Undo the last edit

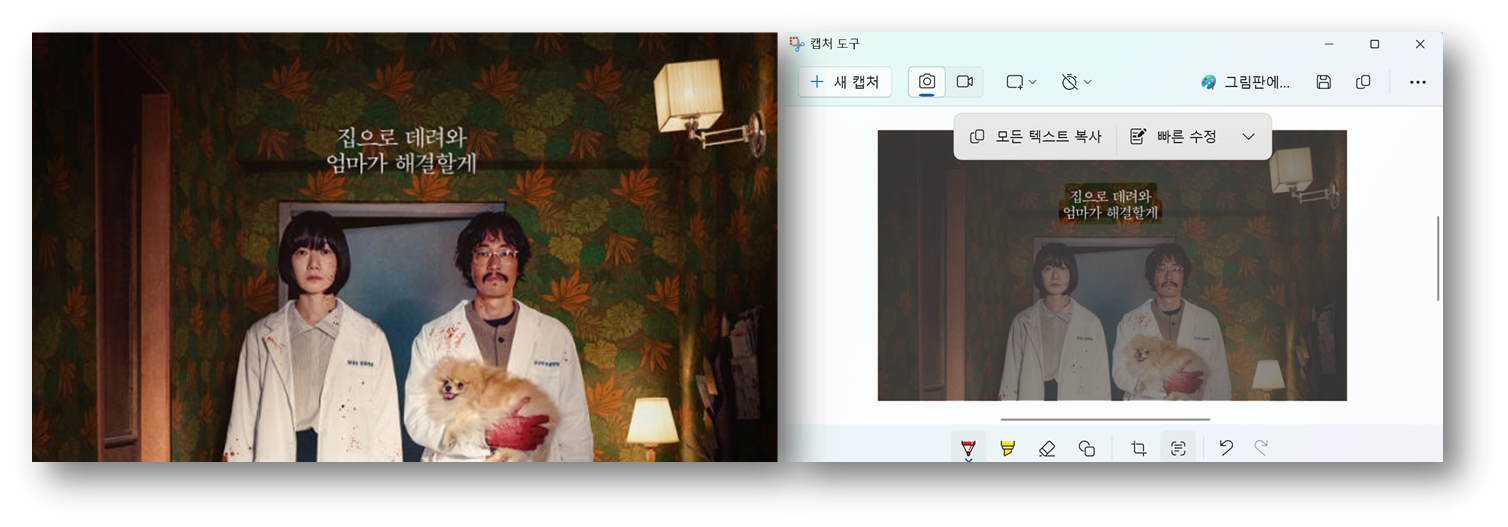1226,448
